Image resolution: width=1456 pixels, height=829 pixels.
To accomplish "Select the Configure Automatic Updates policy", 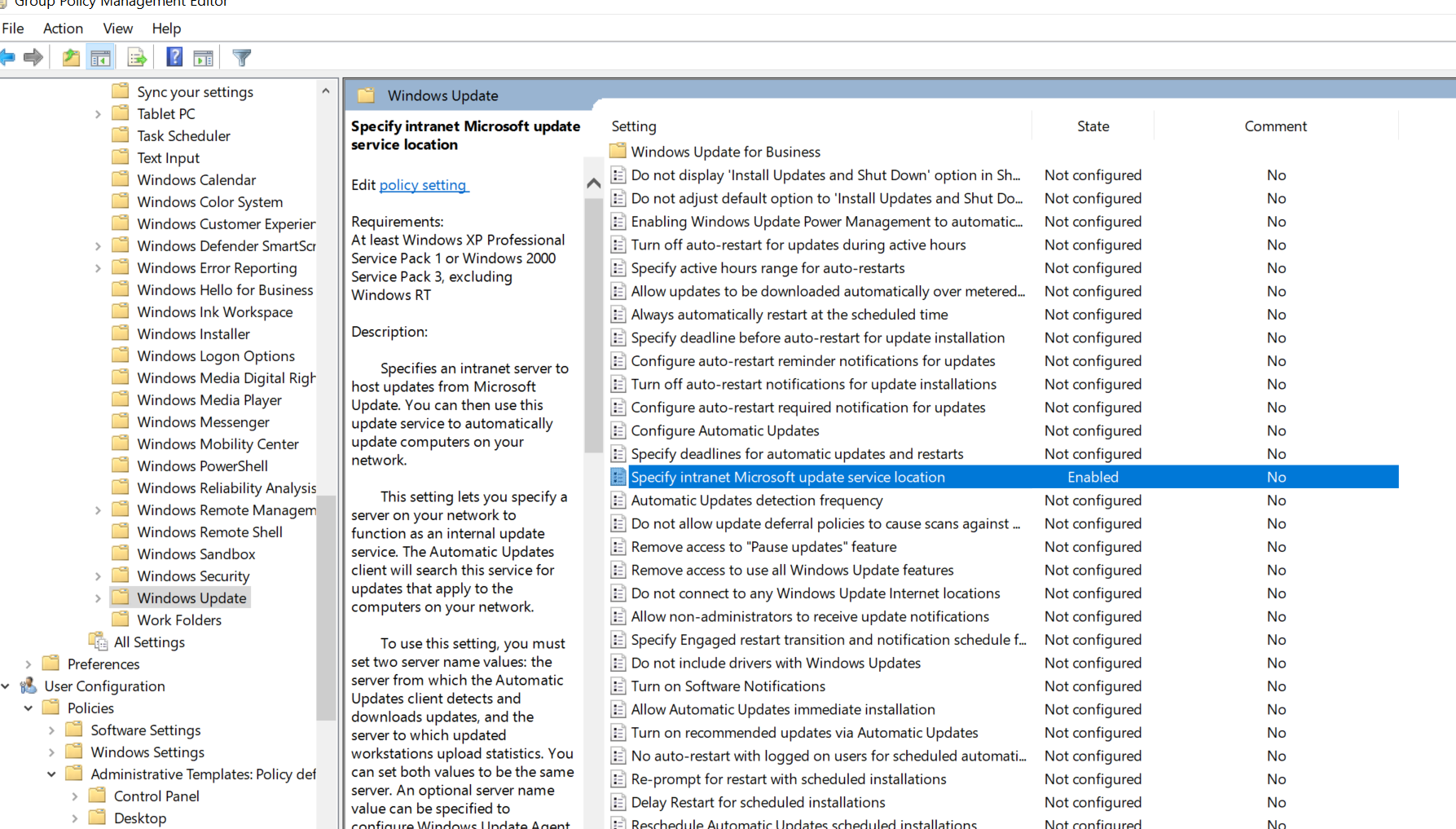I will coord(724,430).
